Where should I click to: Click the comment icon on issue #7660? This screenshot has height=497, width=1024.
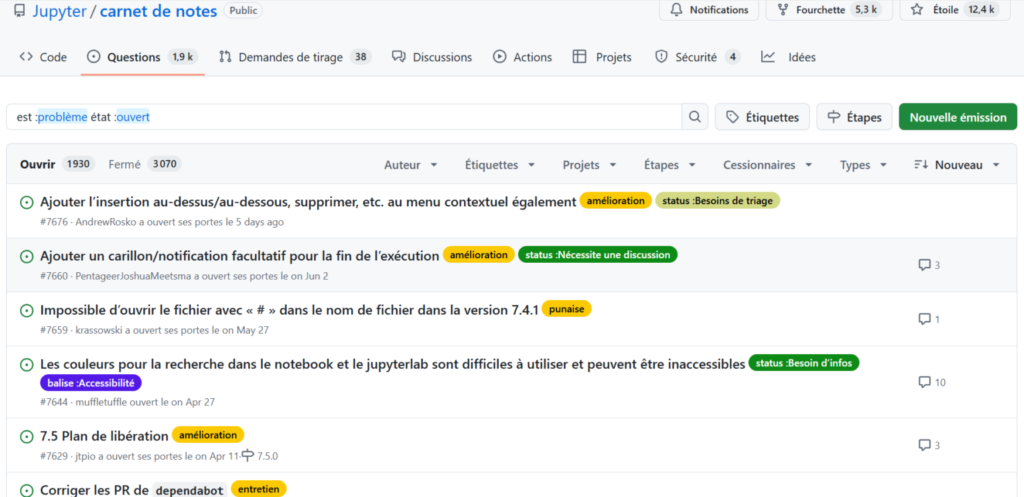tap(924, 265)
